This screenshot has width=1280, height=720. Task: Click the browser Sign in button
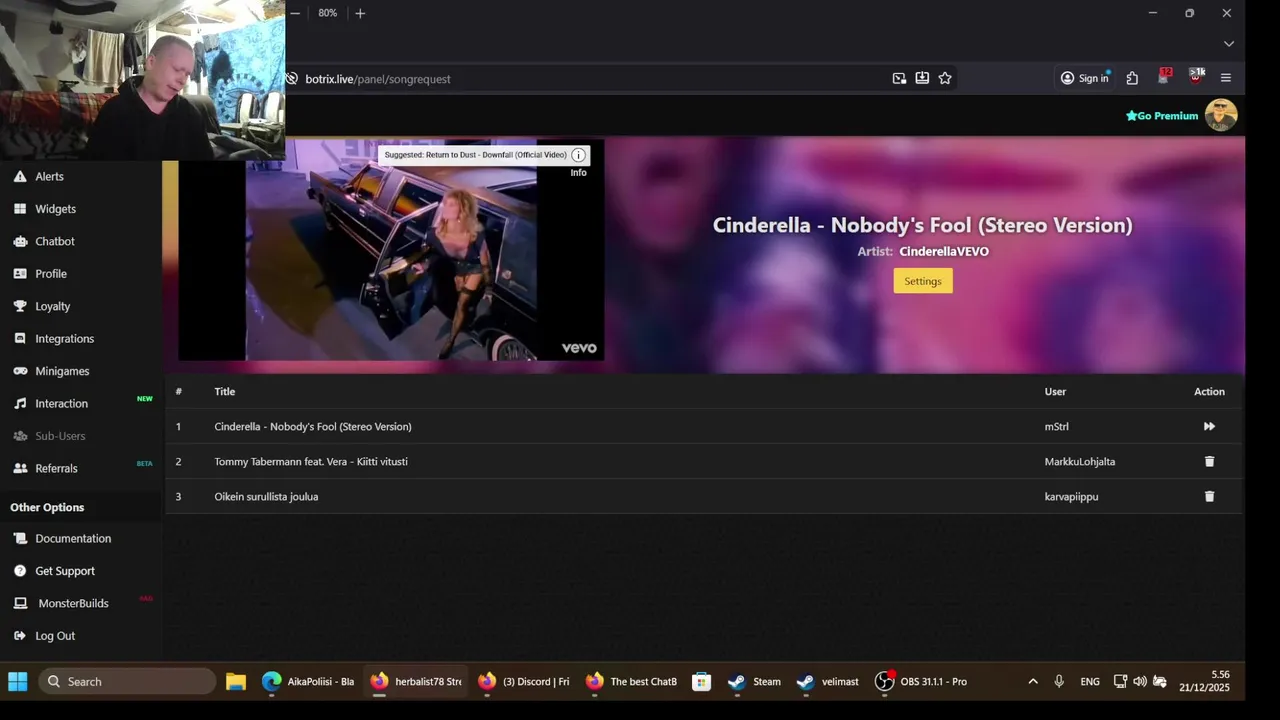(x=1085, y=78)
